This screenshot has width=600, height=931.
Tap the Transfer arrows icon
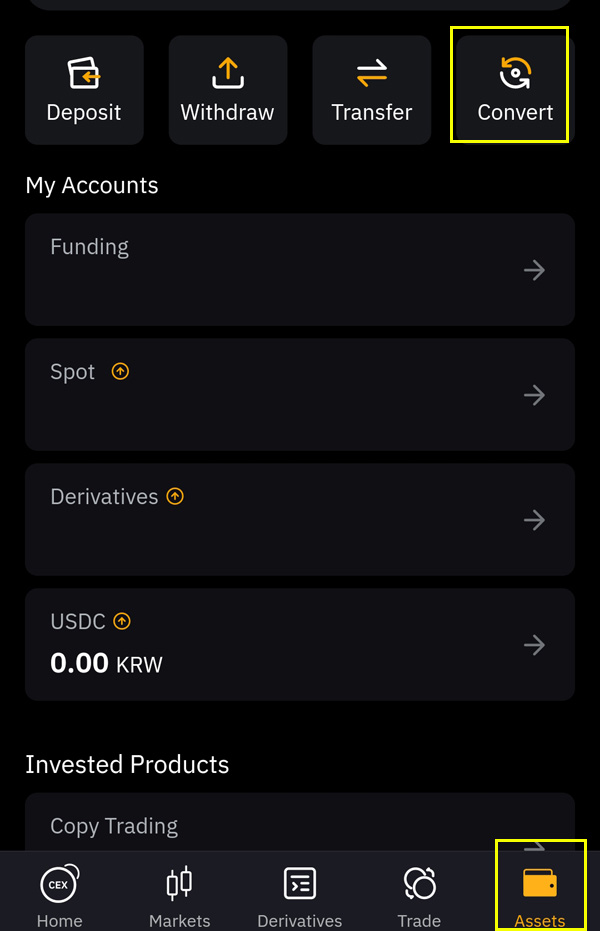click(x=372, y=73)
